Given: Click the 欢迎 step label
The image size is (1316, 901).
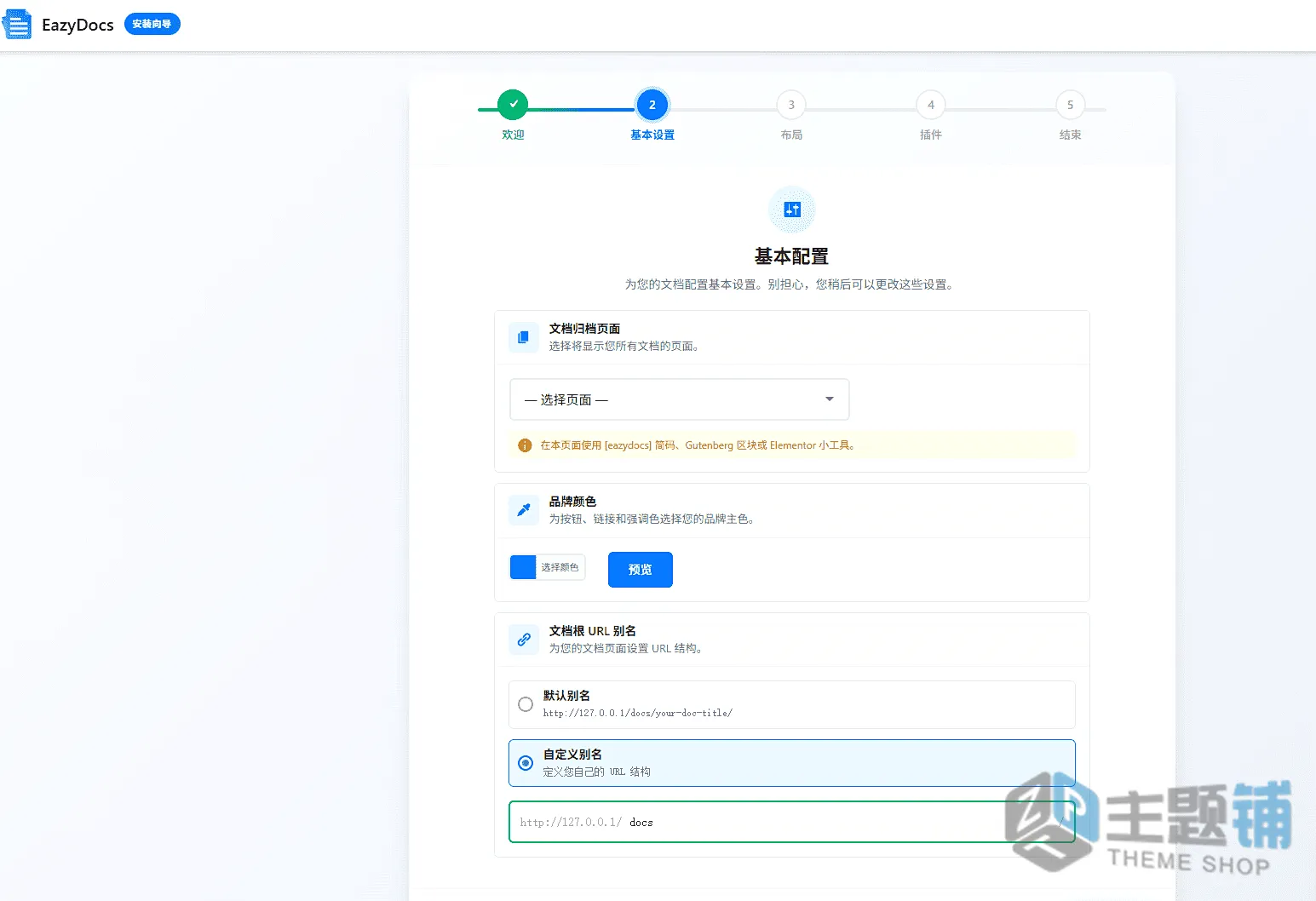Looking at the screenshot, I should [513, 135].
